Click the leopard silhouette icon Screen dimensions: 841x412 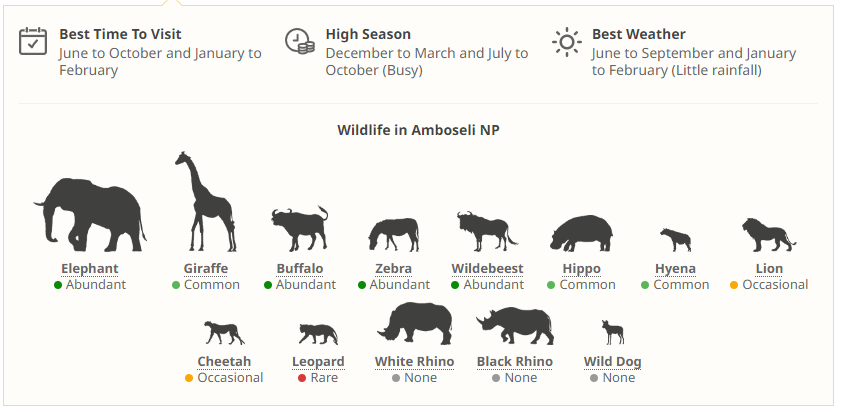coord(318,334)
